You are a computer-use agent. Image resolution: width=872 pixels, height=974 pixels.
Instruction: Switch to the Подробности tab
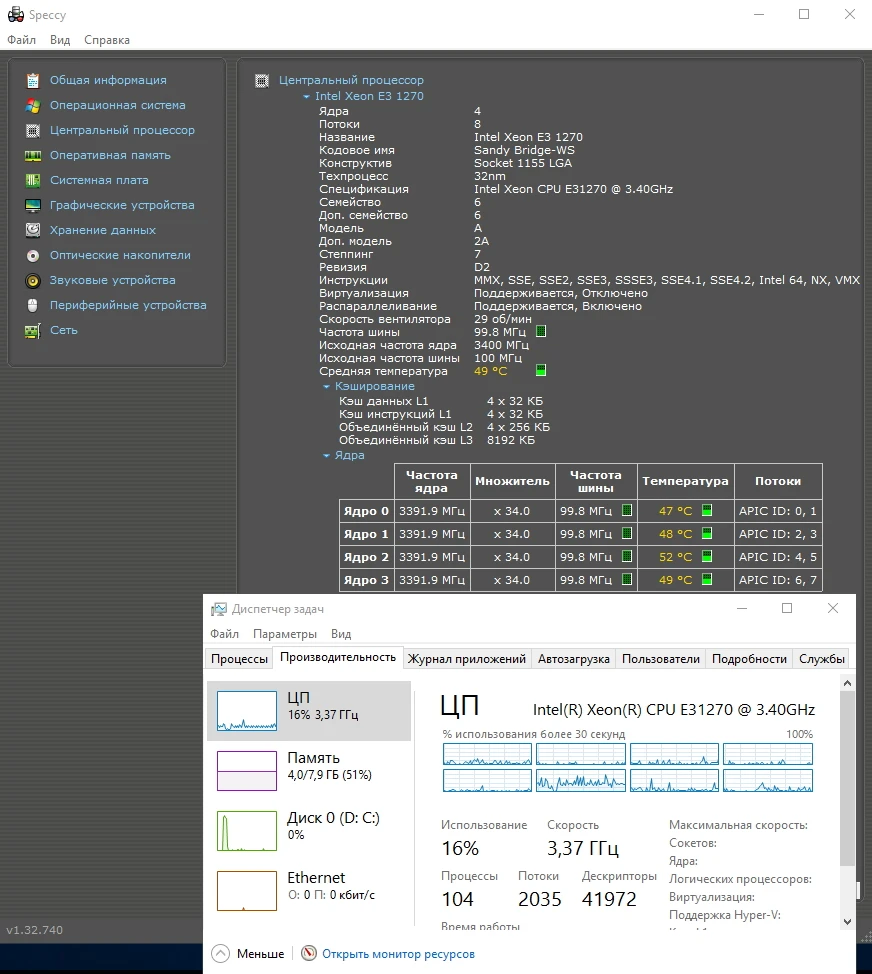click(x=749, y=658)
